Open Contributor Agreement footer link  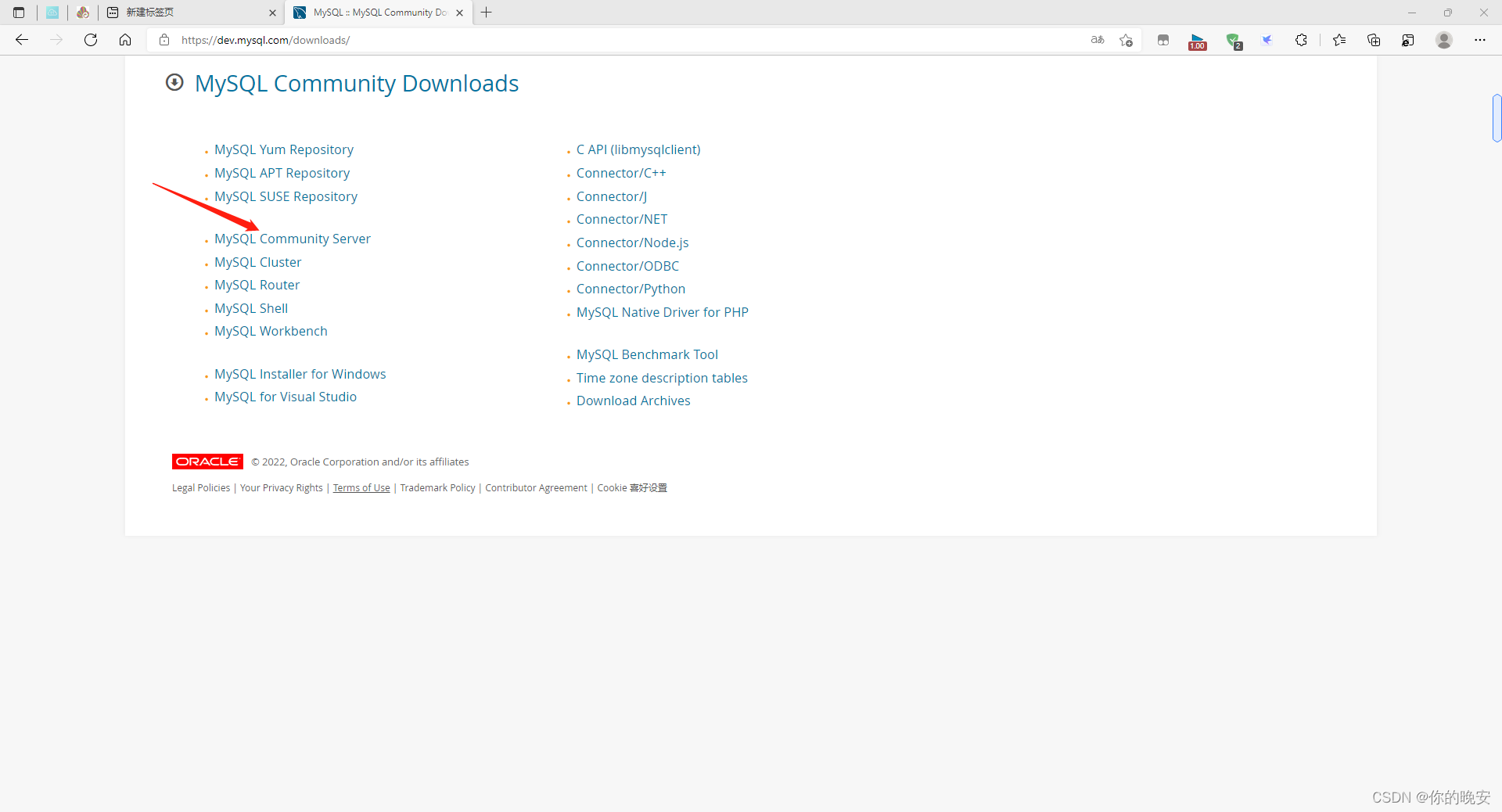coord(536,487)
